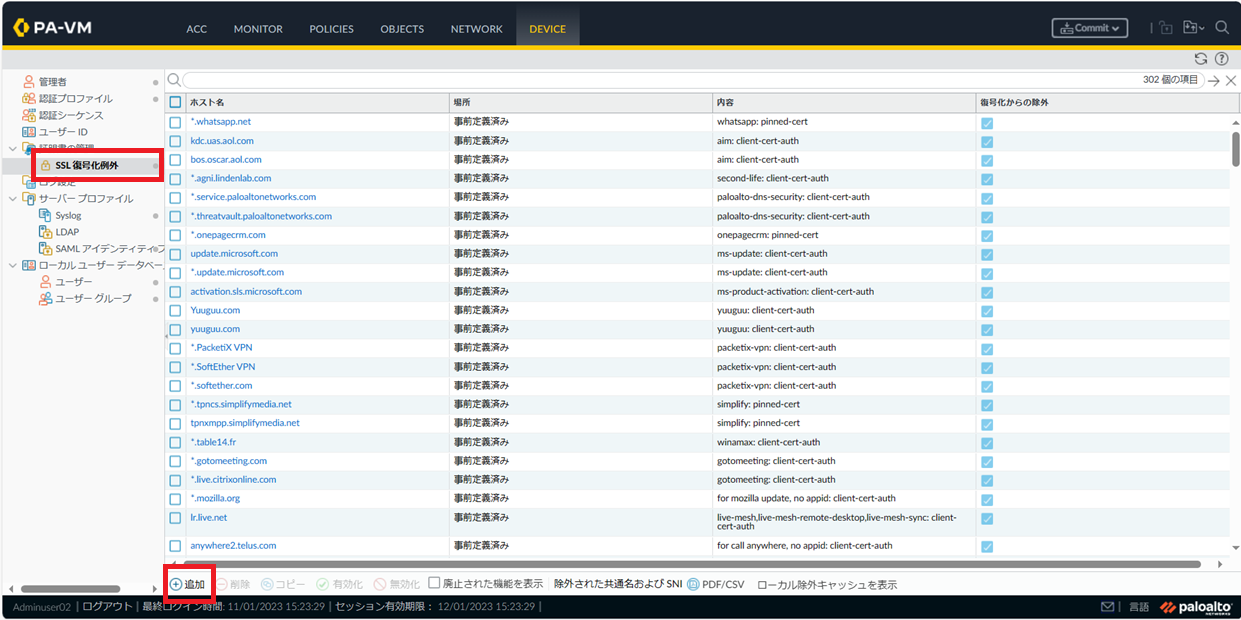Open the help question mark icon
The image size is (1241, 620).
1221,59
